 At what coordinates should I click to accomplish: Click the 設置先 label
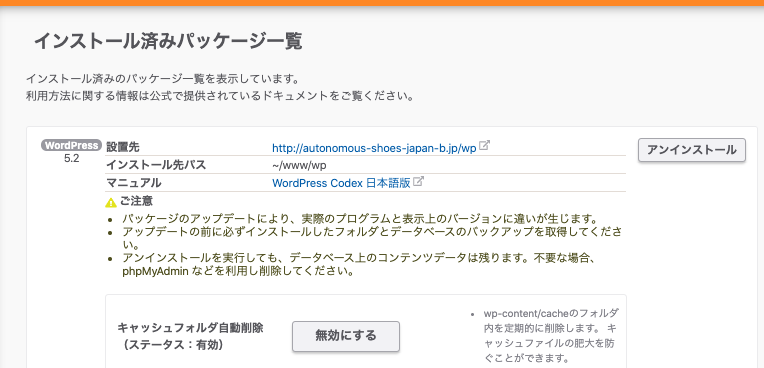(123, 148)
